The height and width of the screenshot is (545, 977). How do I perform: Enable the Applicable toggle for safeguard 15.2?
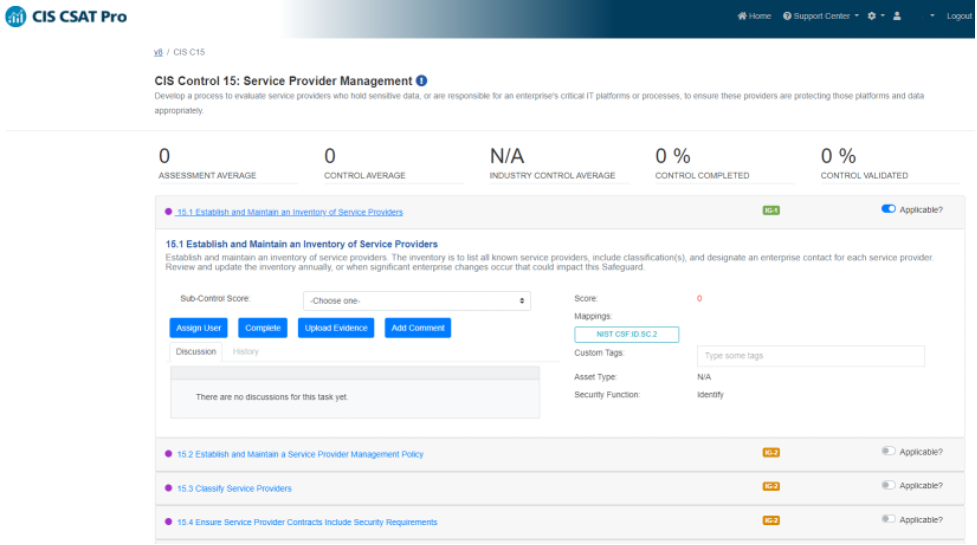tap(888, 451)
